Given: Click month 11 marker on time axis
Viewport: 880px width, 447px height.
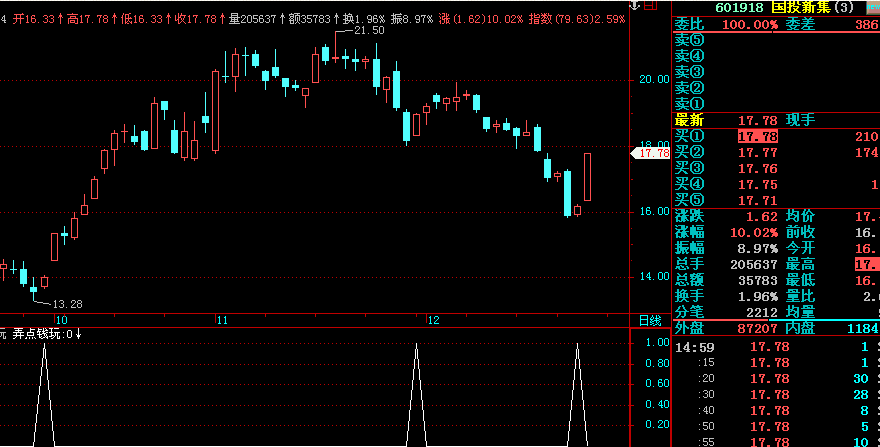Looking at the screenshot, I should (x=222, y=320).
